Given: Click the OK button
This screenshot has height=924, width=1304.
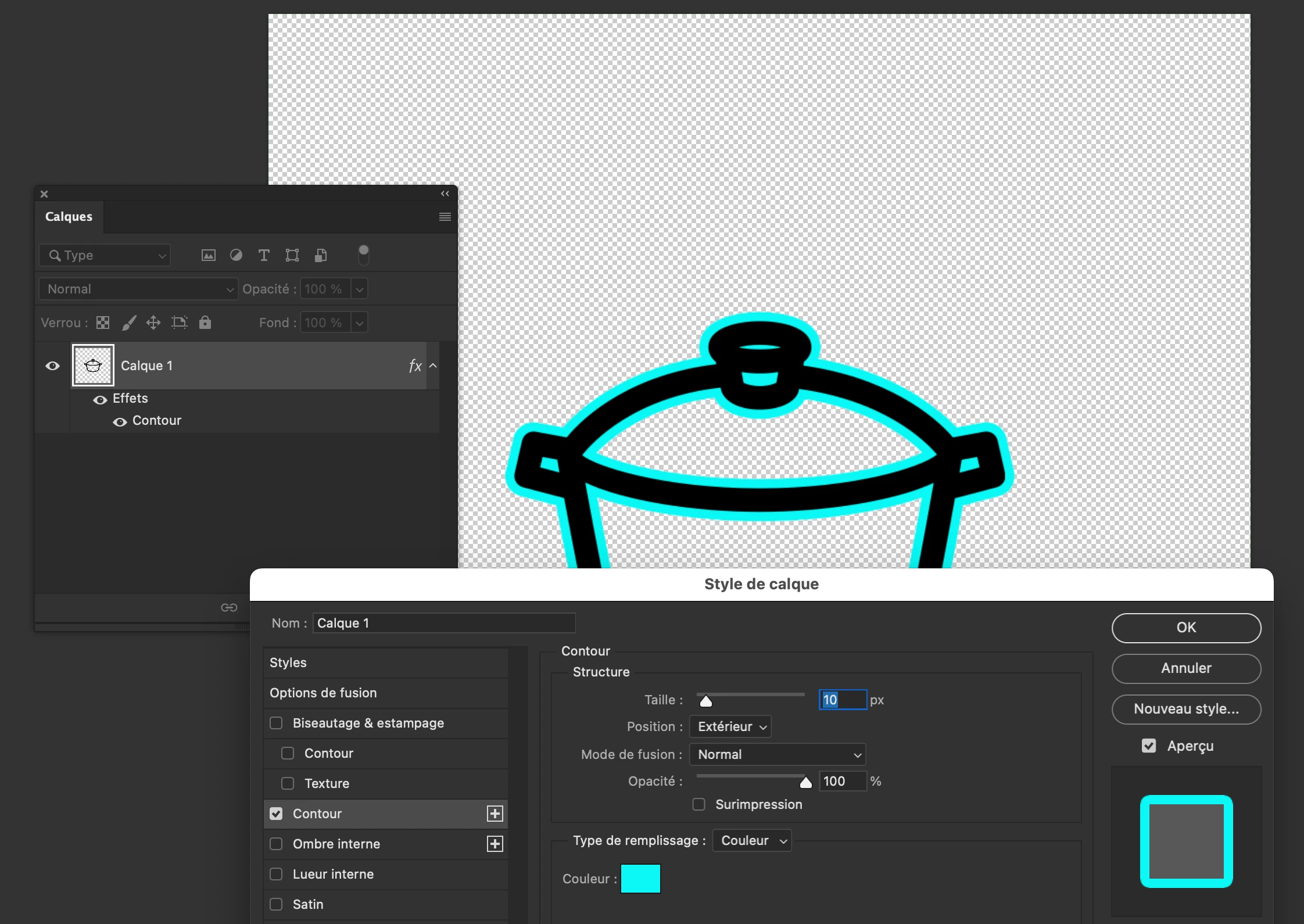Looking at the screenshot, I should [1186, 628].
